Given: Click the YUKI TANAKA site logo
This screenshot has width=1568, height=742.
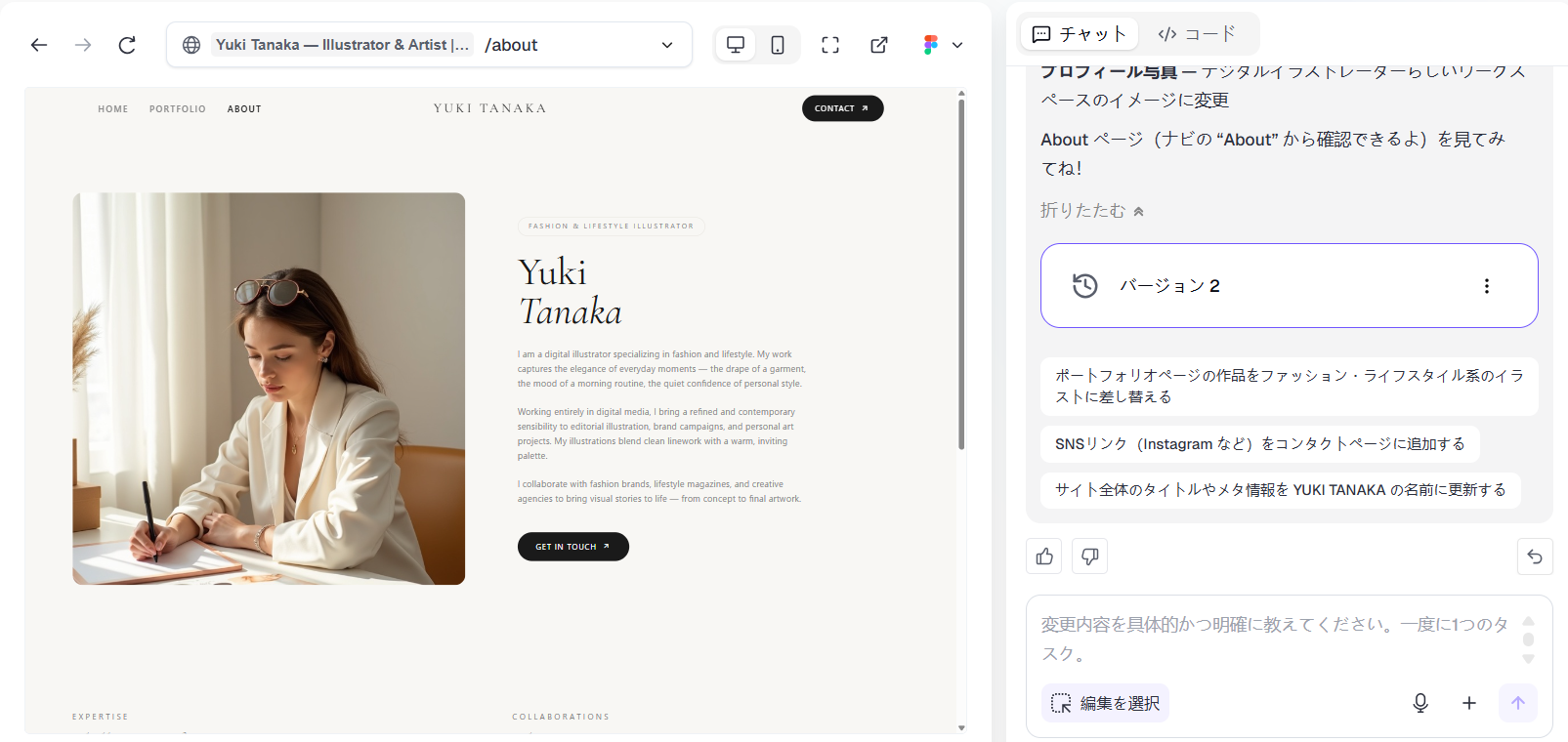Looking at the screenshot, I should click(x=490, y=108).
